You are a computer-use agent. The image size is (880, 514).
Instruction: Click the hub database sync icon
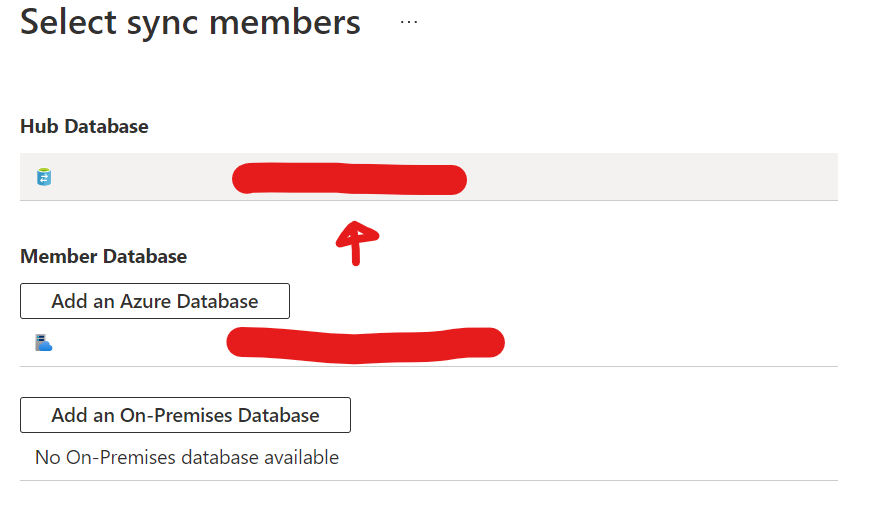point(44,177)
